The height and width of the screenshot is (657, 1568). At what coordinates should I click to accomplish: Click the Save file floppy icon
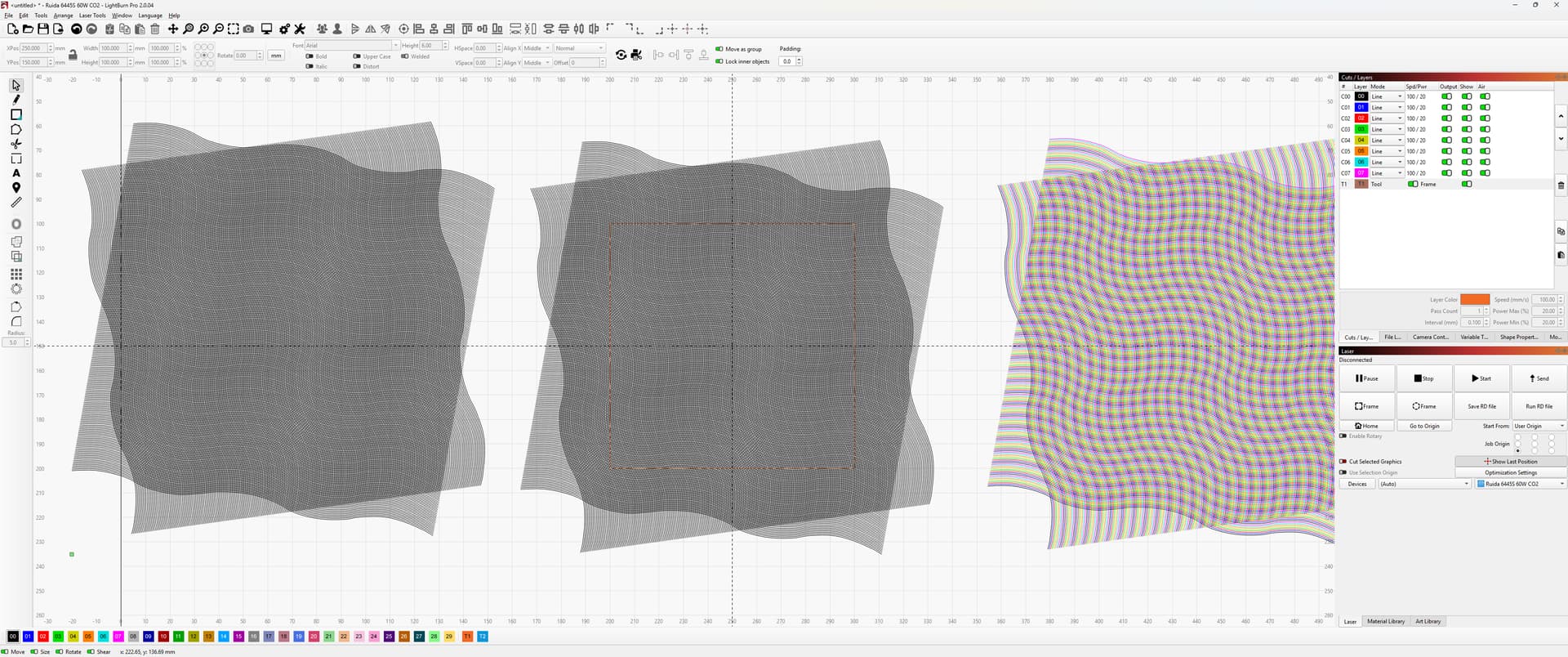coord(43,29)
